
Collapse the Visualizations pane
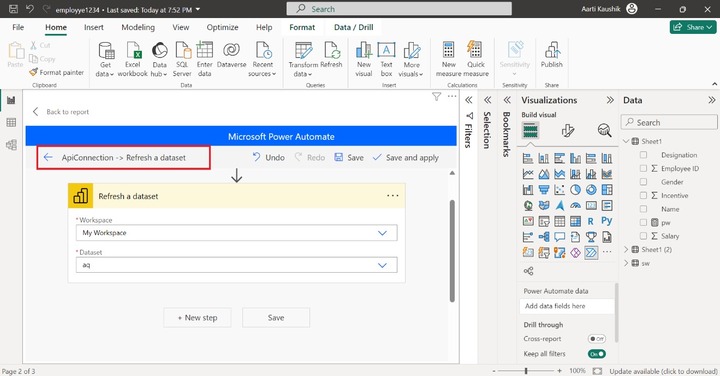point(610,100)
